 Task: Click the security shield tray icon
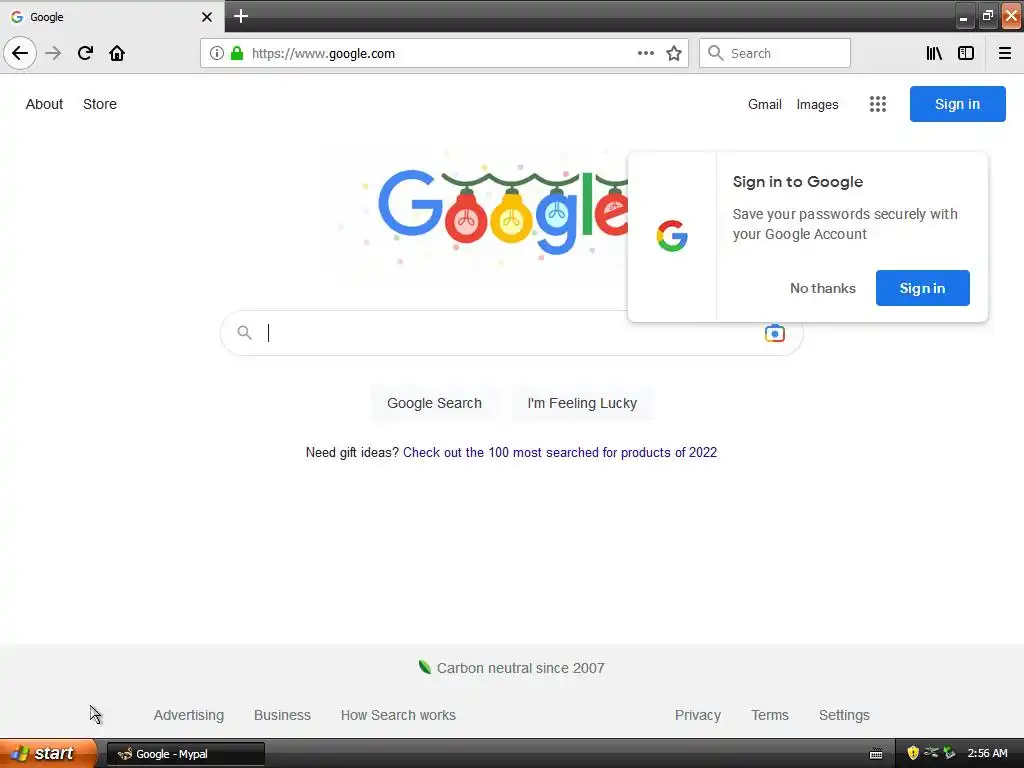(x=913, y=753)
